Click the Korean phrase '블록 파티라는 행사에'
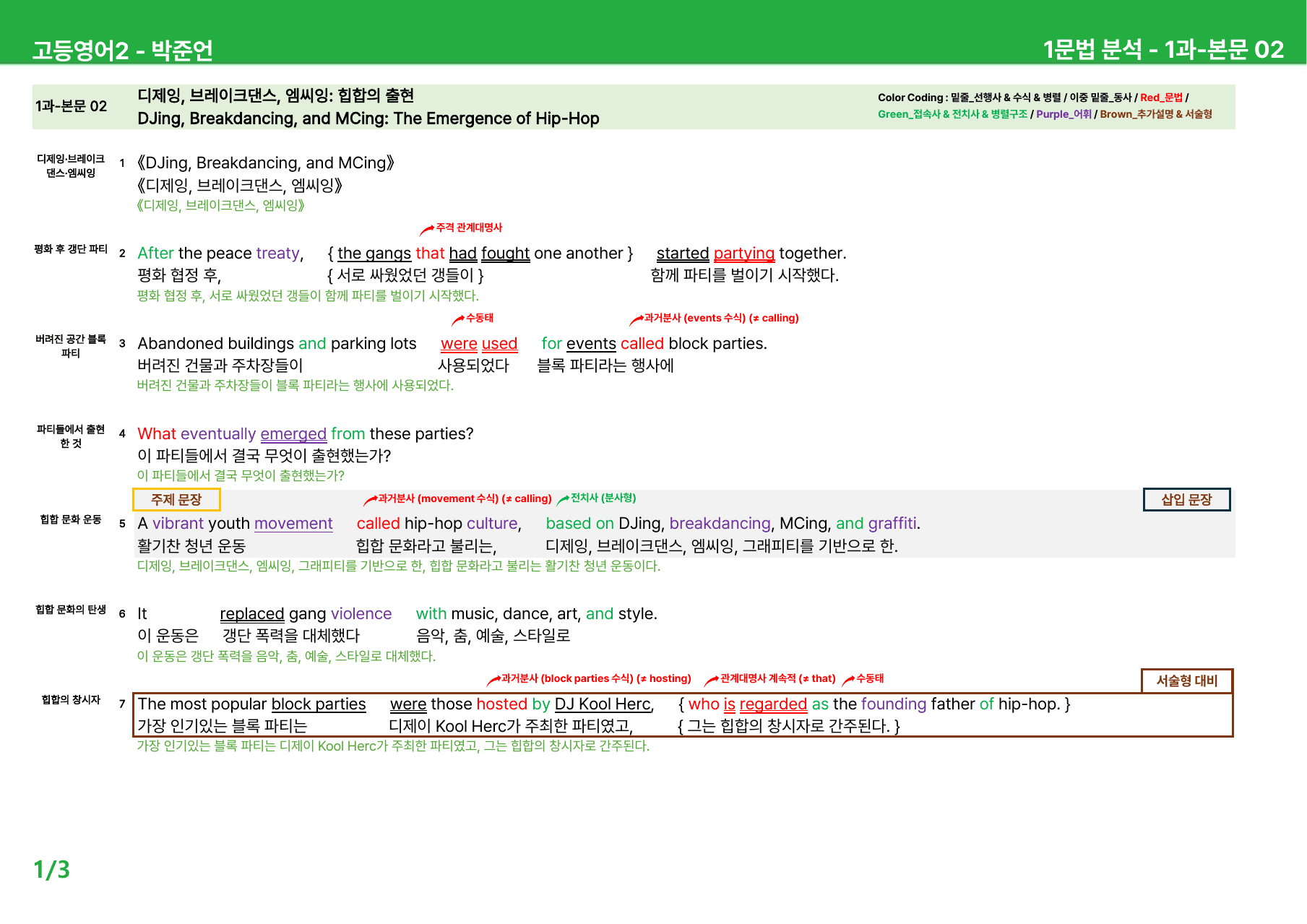This screenshot has width=1307, height=924. 605,366
